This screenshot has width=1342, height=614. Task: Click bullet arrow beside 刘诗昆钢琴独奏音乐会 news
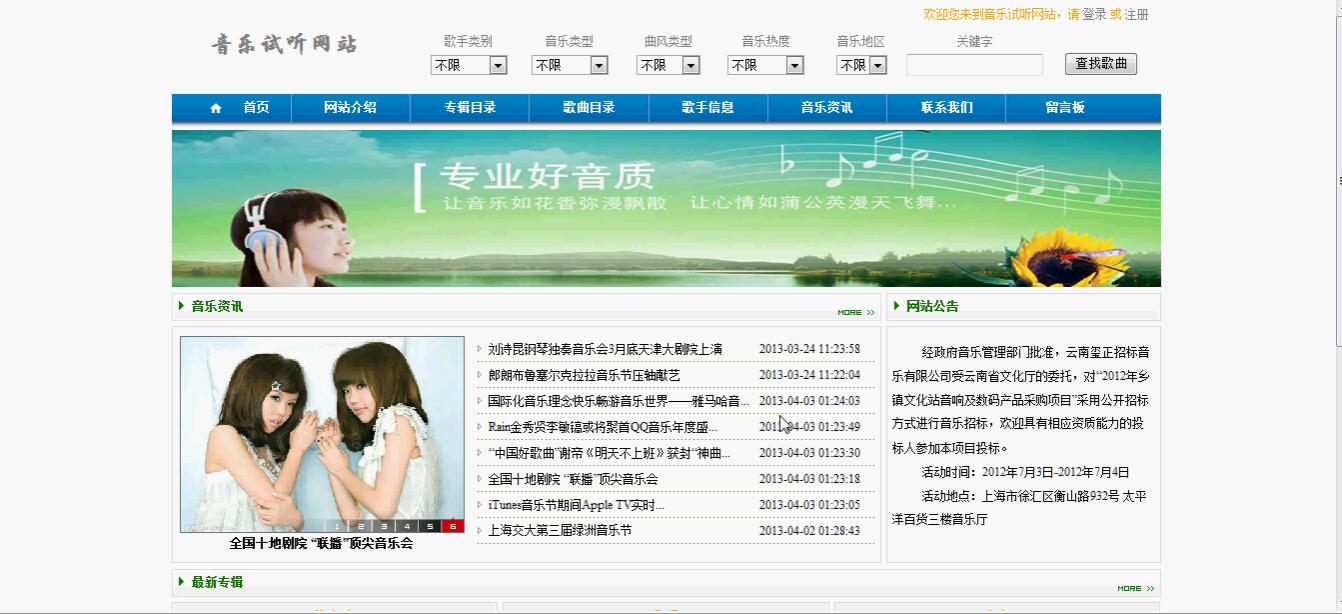click(480, 349)
